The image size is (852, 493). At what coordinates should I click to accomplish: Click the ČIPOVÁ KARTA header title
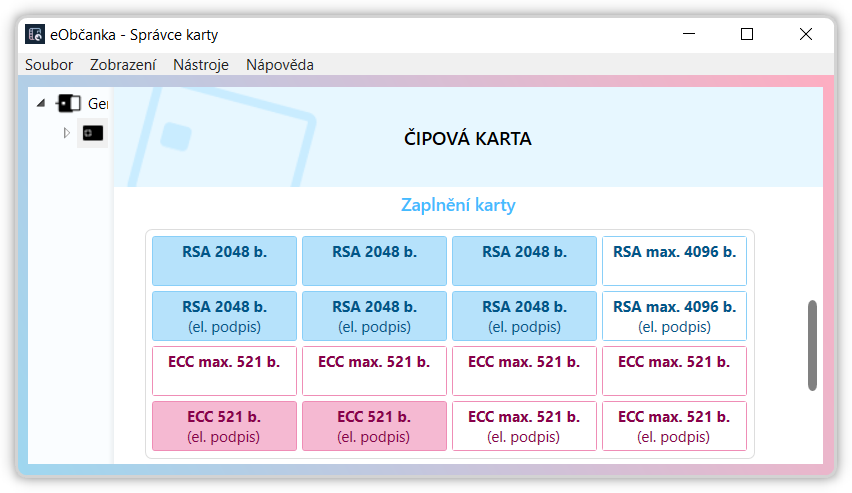click(467, 139)
